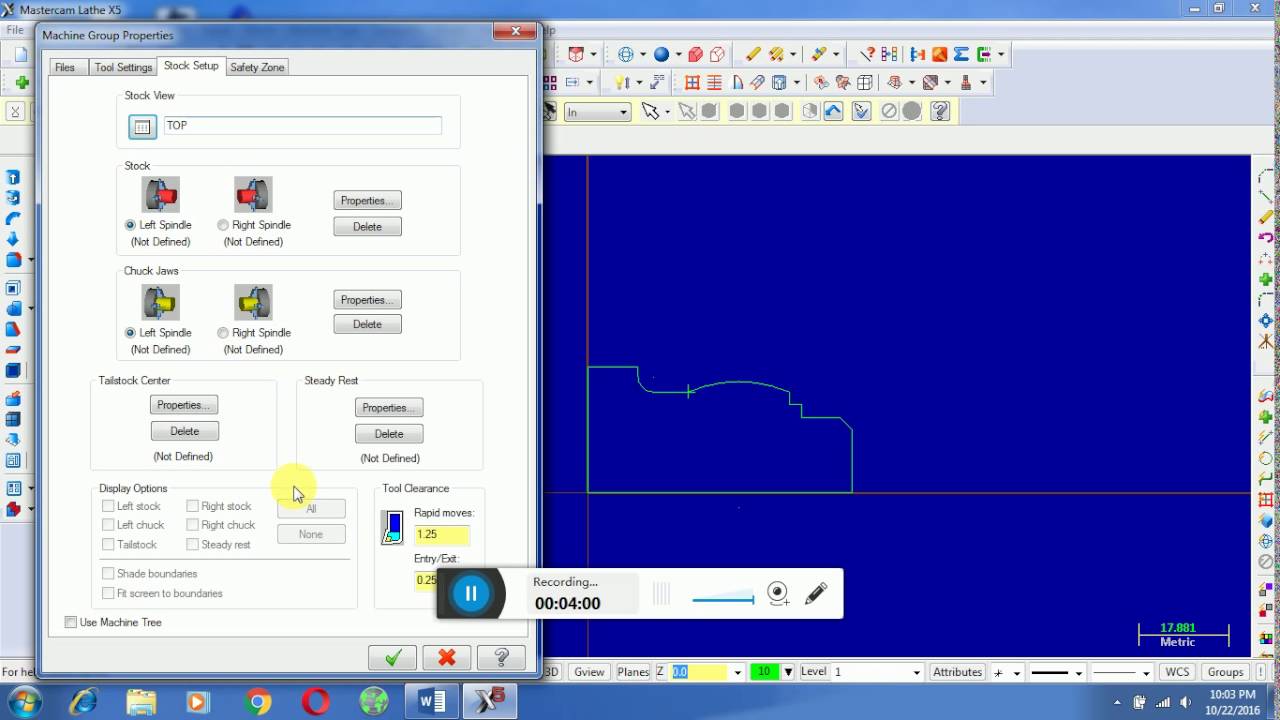
Task: Select Left Spindle radio for Stock
Action: (x=130, y=225)
